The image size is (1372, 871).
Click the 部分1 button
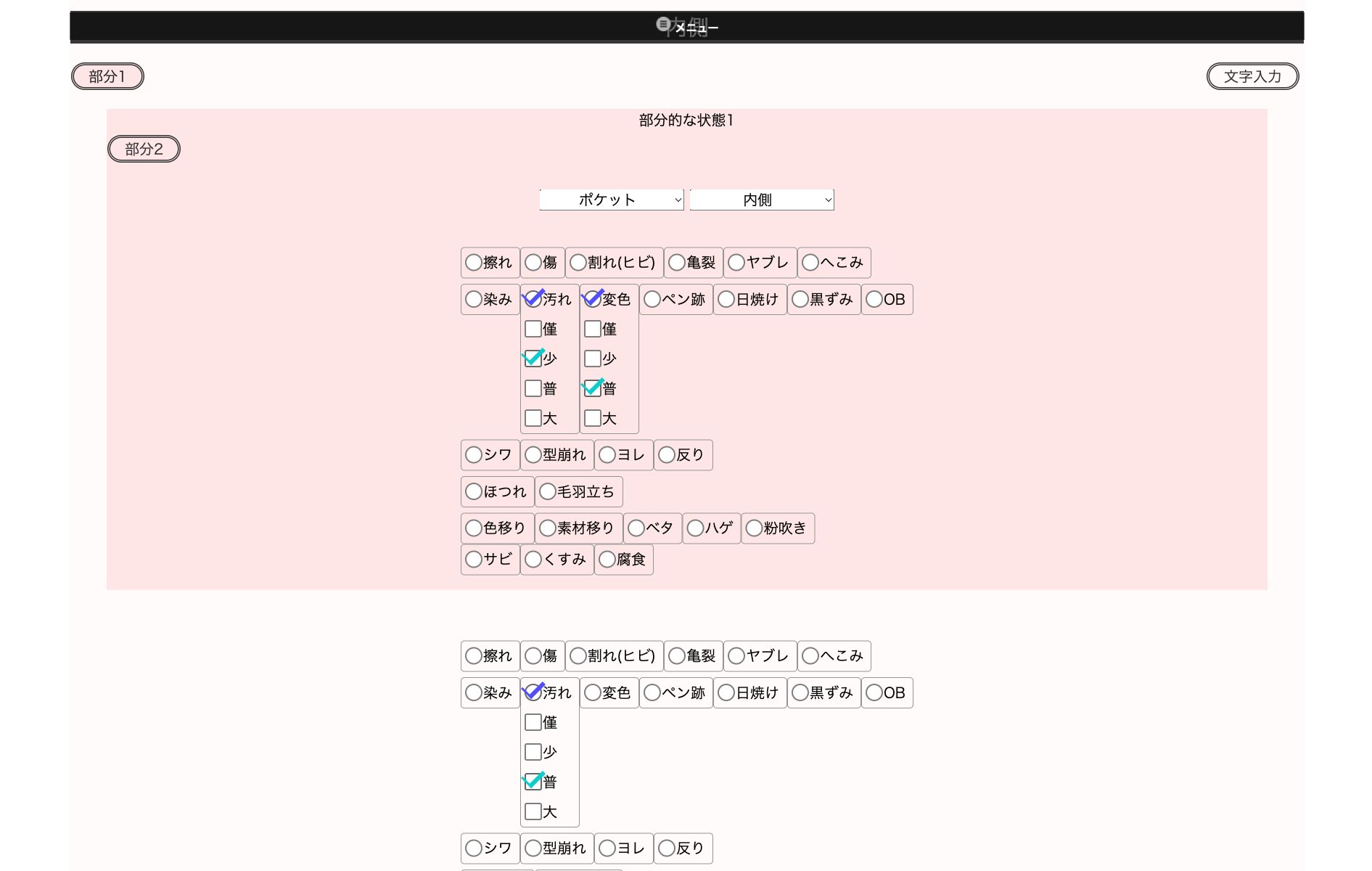[x=107, y=76]
